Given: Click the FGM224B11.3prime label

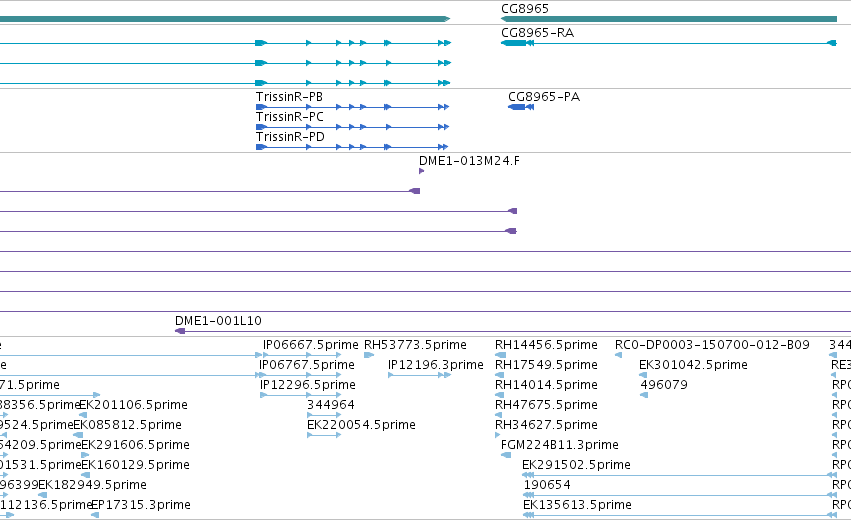Looking at the screenshot, I should (x=560, y=445).
